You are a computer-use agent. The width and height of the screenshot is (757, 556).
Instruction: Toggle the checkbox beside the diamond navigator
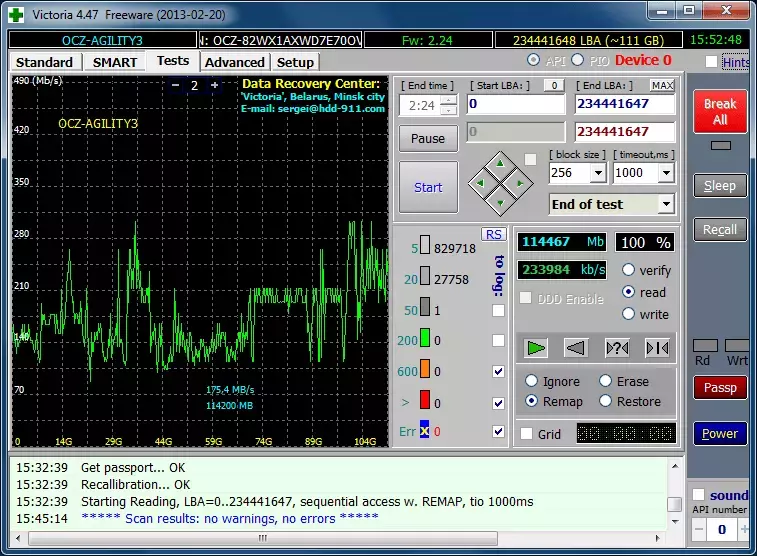click(531, 160)
